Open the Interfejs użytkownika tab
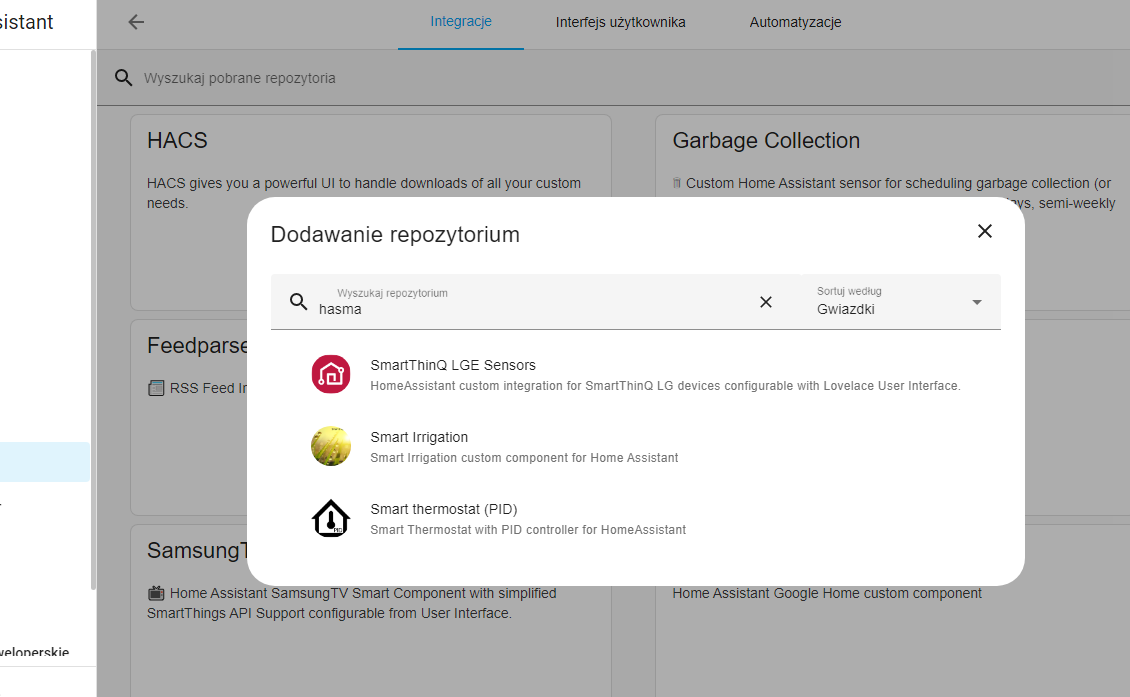Viewport: 1130px width, 697px height. (x=620, y=22)
